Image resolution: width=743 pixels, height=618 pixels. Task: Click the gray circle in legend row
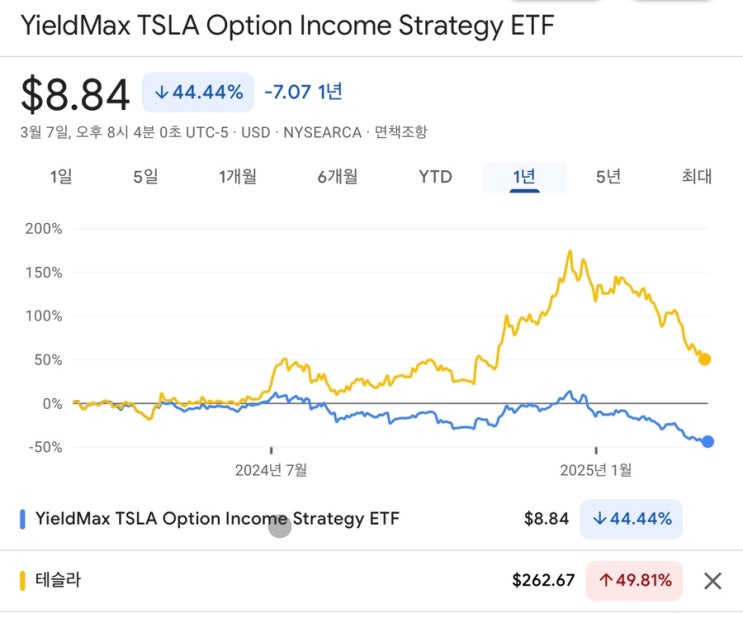point(280,526)
